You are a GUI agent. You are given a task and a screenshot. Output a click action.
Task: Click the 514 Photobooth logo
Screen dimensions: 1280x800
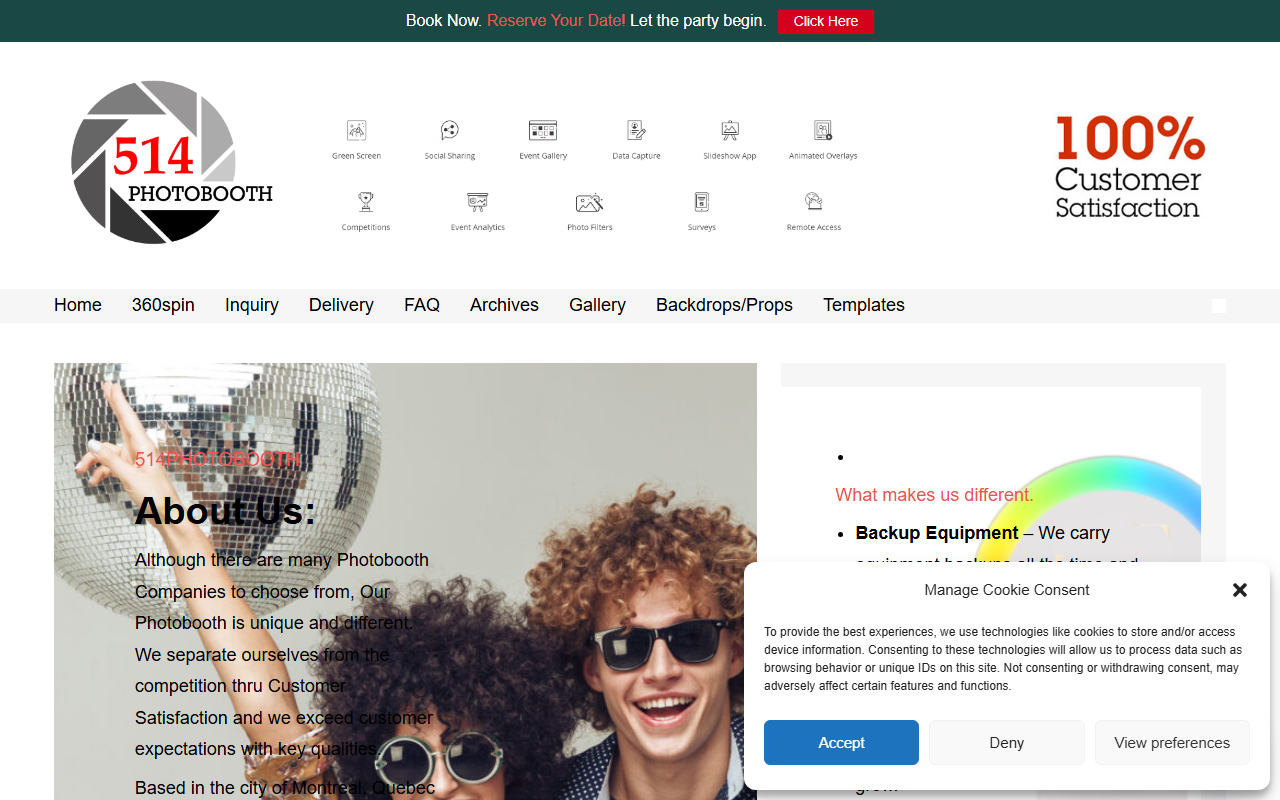pyautogui.click(x=172, y=162)
